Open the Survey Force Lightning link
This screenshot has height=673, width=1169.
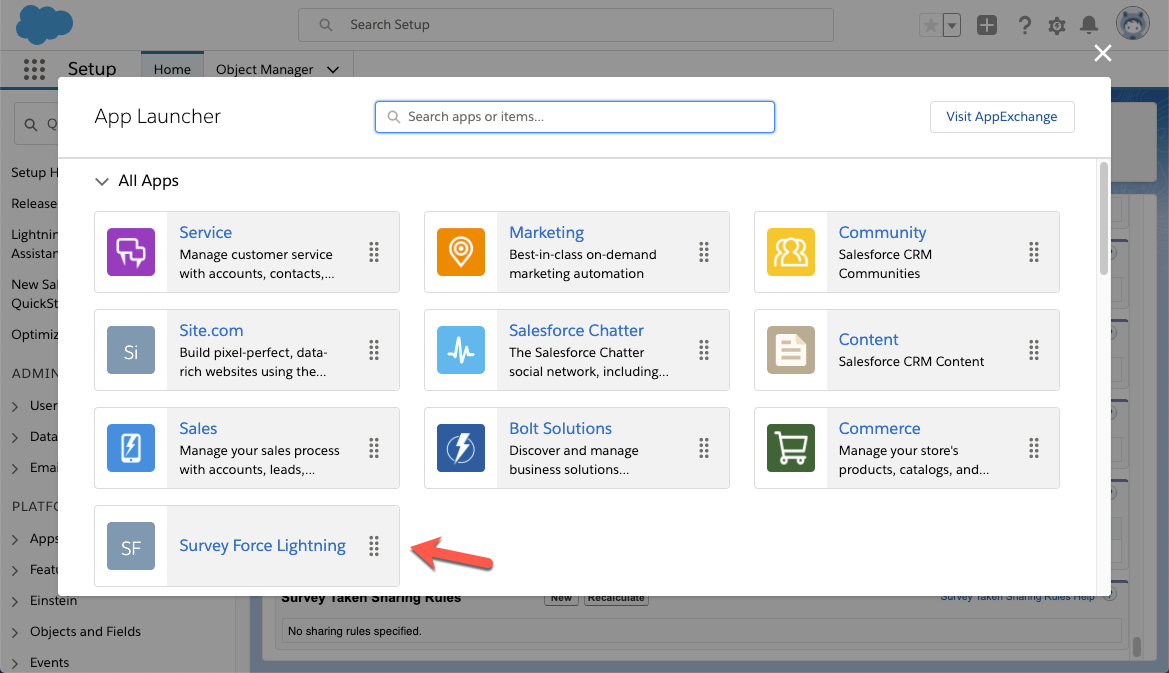click(262, 546)
